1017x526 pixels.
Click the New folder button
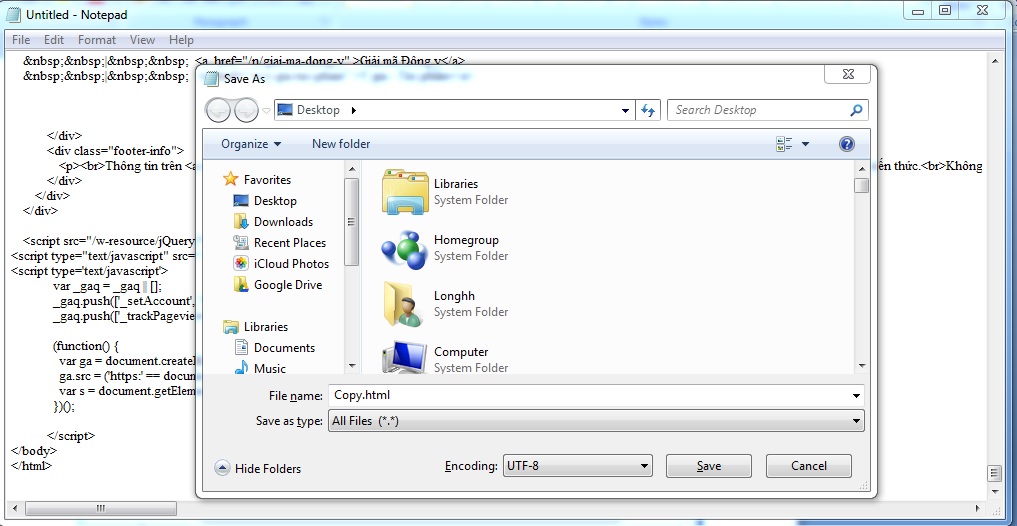pos(341,144)
